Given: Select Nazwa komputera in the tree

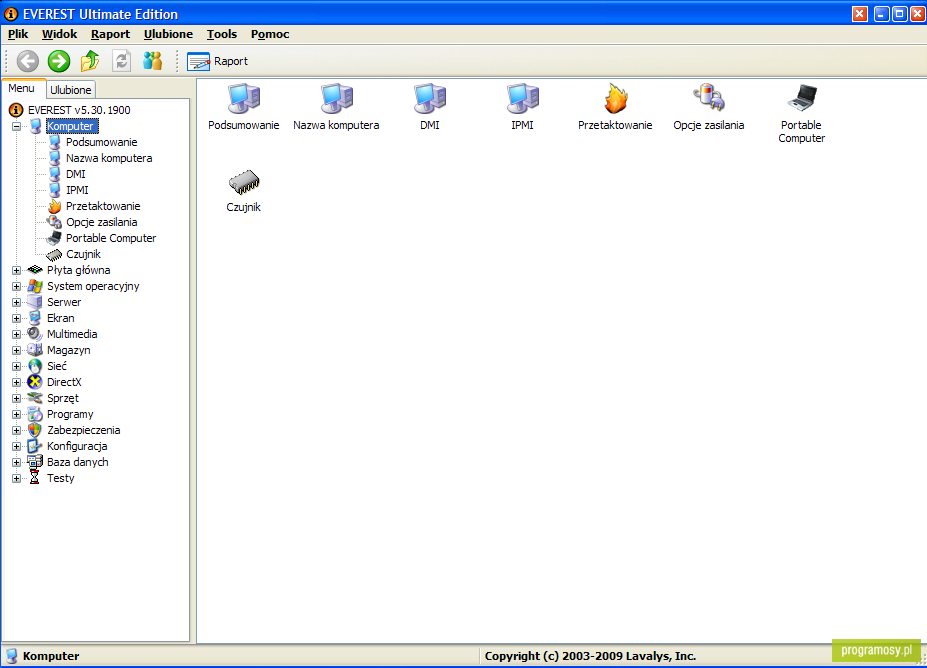Looking at the screenshot, I should (109, 158).
